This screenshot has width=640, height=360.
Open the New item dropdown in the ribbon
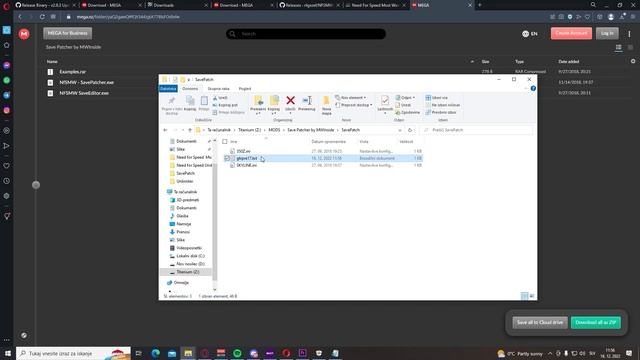[x=351, y=98]
